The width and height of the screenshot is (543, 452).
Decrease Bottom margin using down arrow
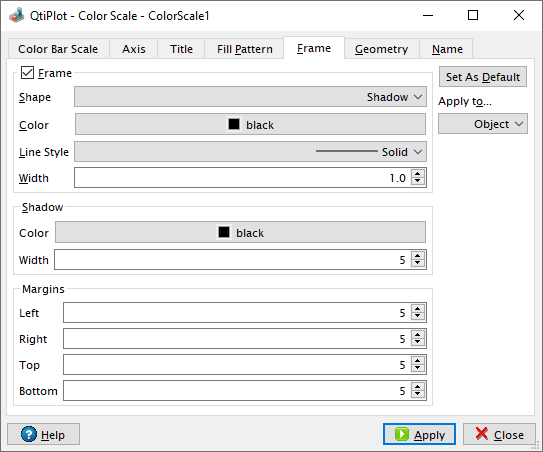pos(418,395)
